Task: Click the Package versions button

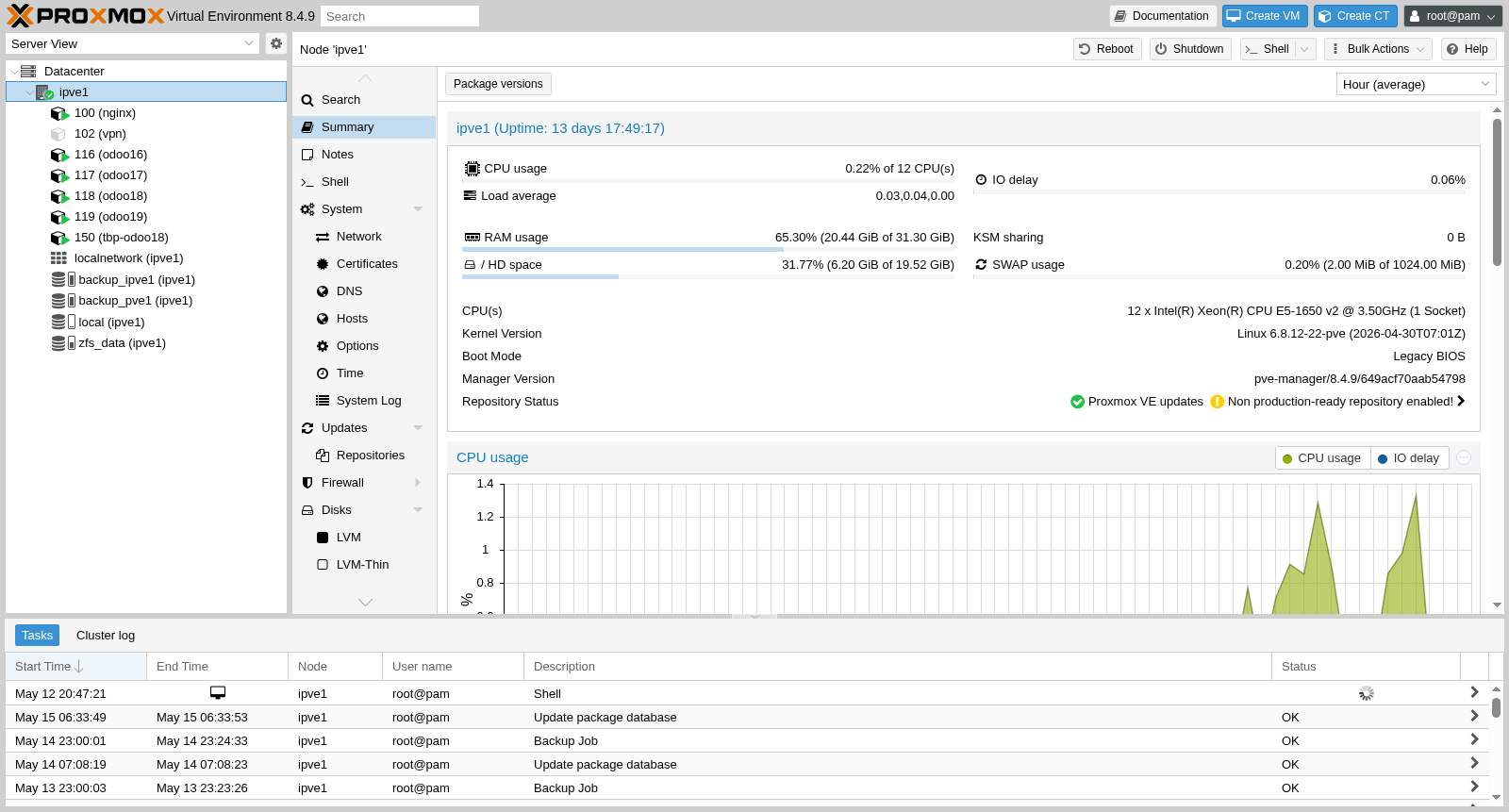Action: [x=498, y=84]
